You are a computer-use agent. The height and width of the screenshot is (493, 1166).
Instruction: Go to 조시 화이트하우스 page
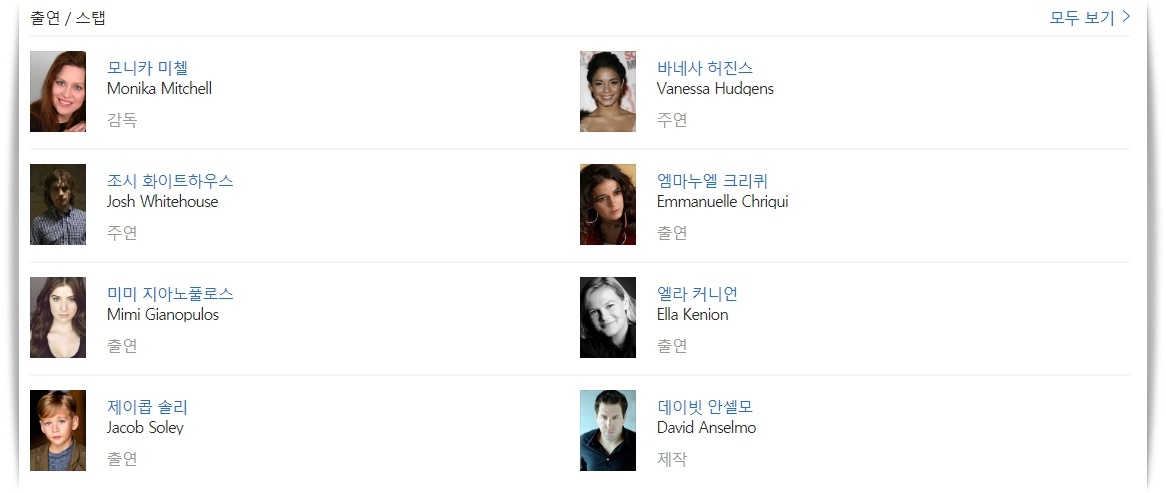[x=170, y=181]
